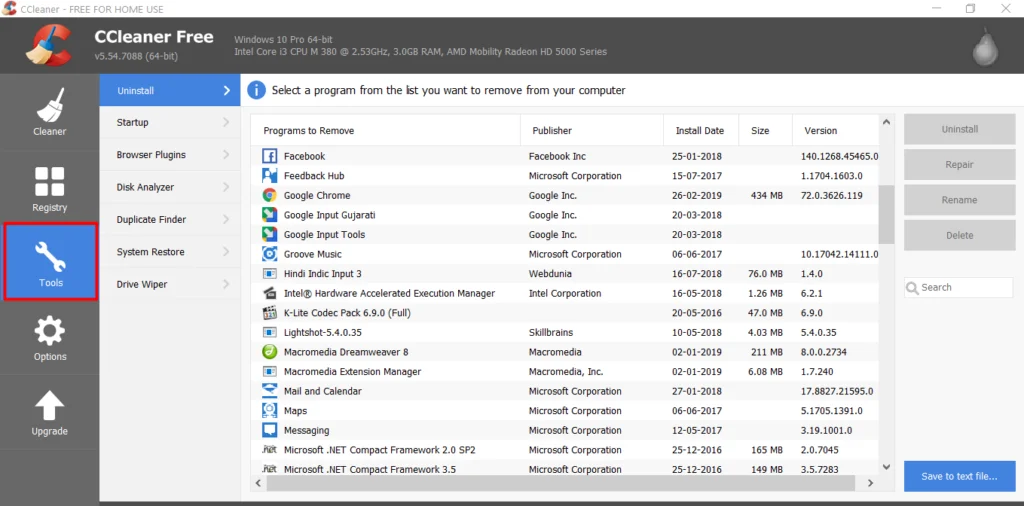1024x506 pixels.
Task: Focus the Search input field
Action: pyautogui.click(x=959, y=287)
